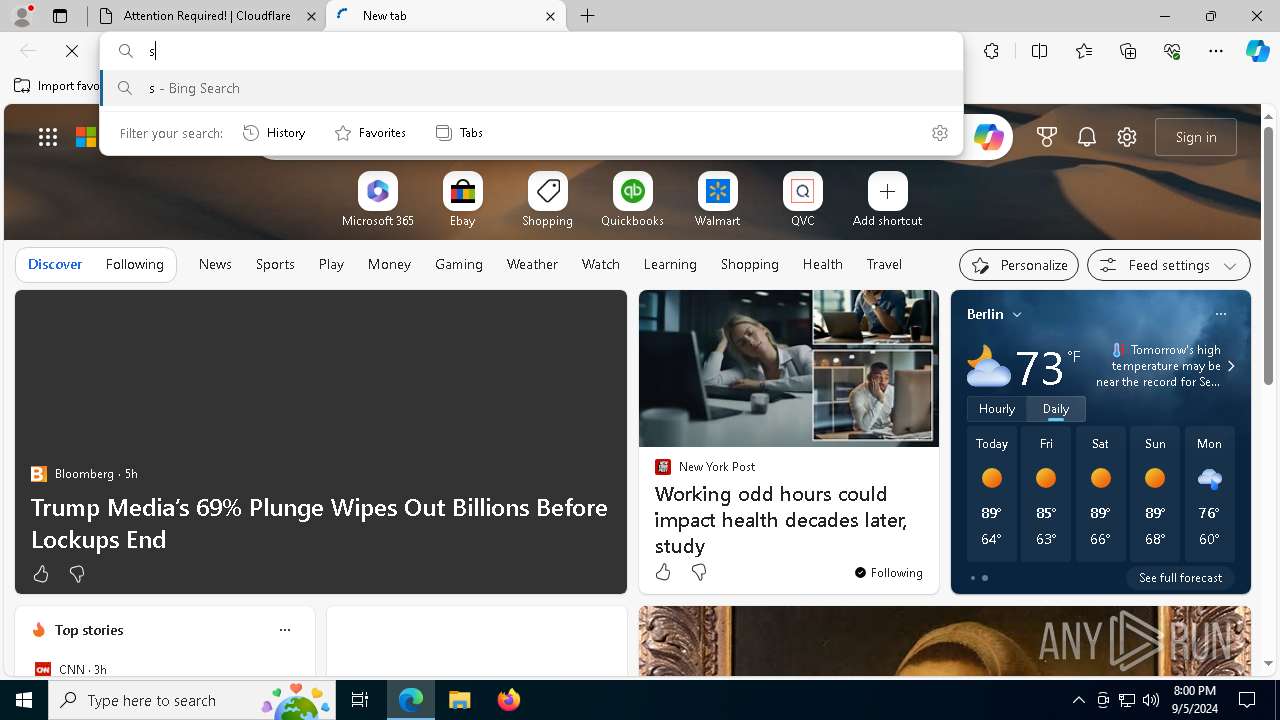Viewport: 1280px width, 720px height.
Task: Open the Windows Start menu
Action: coord(24,700)
